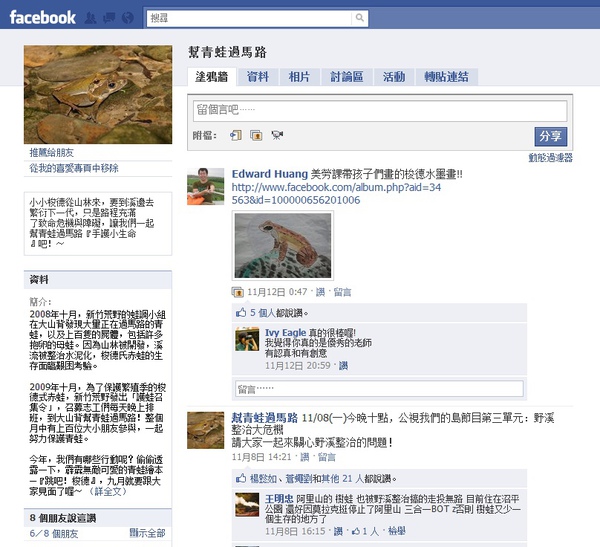Open friend requests icon in header
Image resolution: width=600 pixels, height=547 pixels.
point(90,18)
